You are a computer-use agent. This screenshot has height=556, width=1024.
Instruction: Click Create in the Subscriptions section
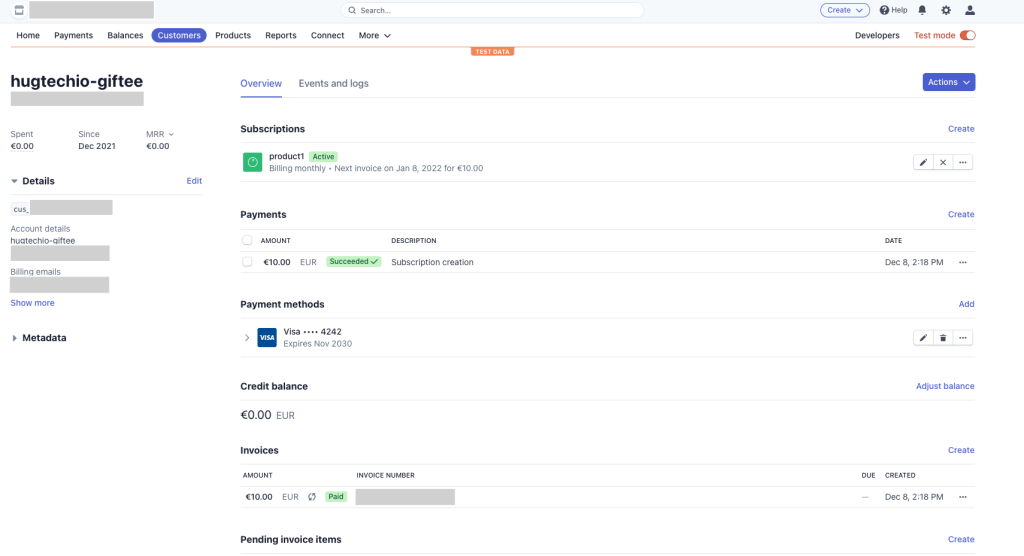tap(961, 129)
